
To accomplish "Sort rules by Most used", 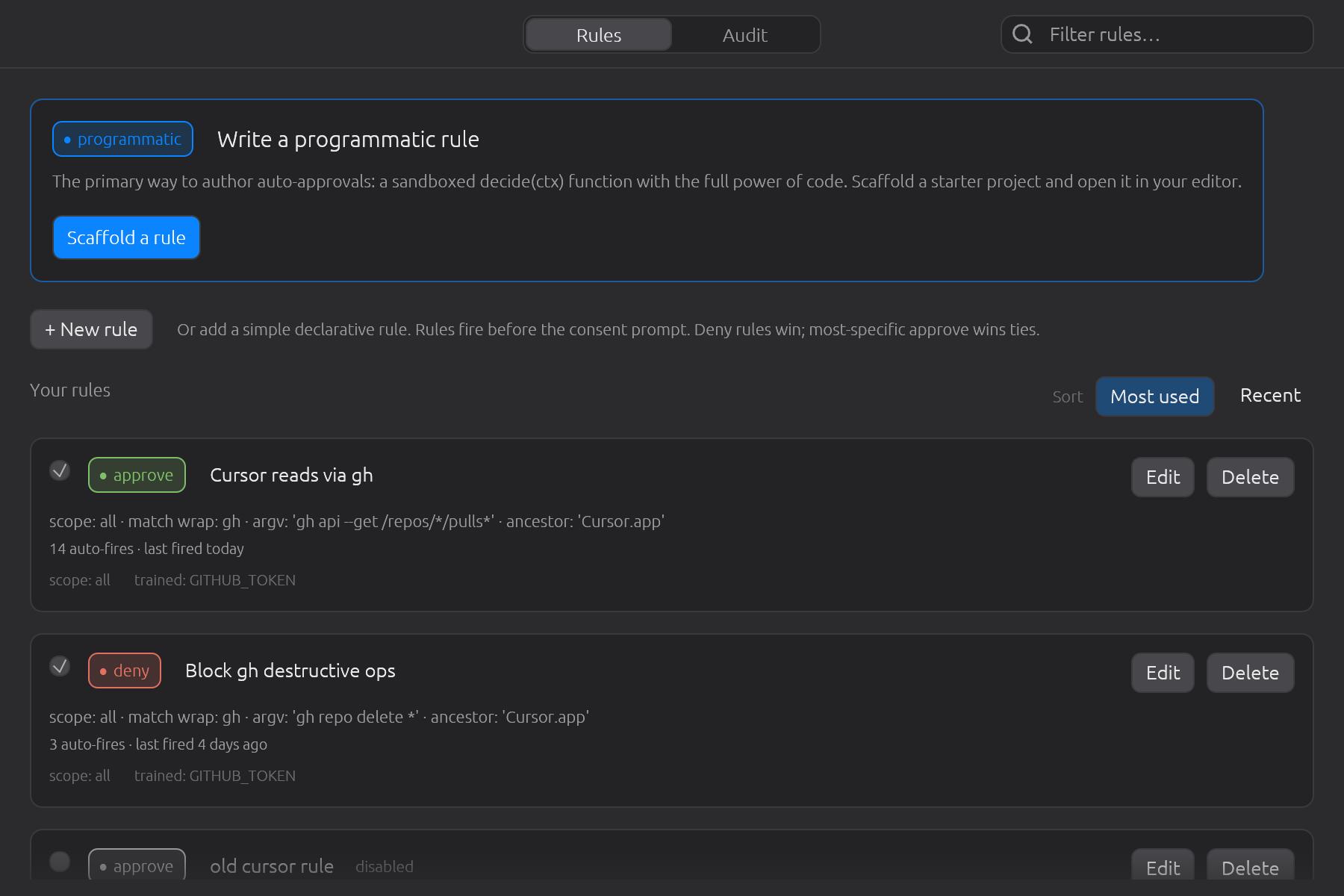I will pyautogui.click(x=1154, y=396).
